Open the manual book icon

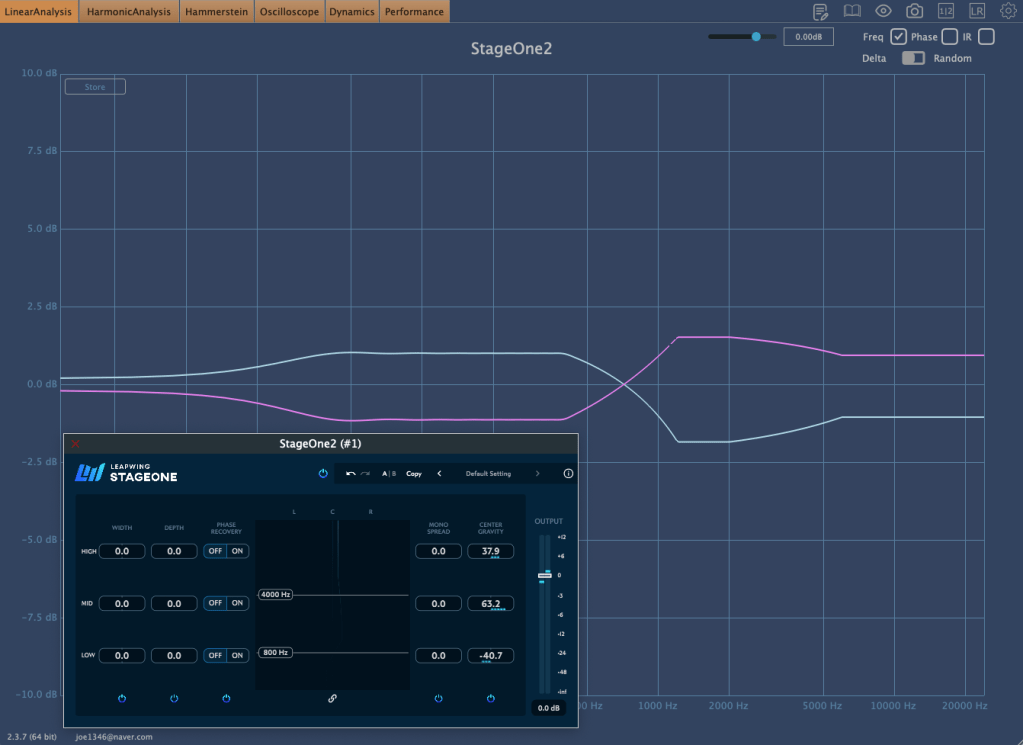pyautogui.click(x=852, y=11)
